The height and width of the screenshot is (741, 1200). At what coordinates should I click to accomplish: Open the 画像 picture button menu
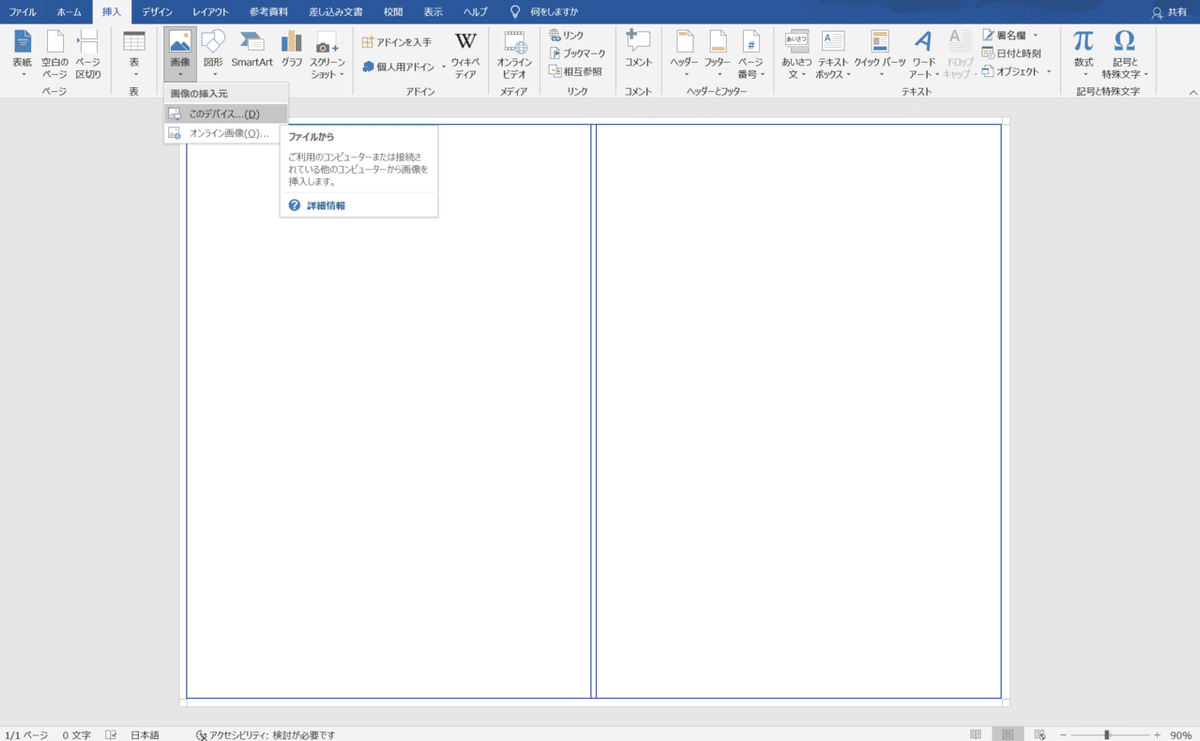(x=180, y=55)
